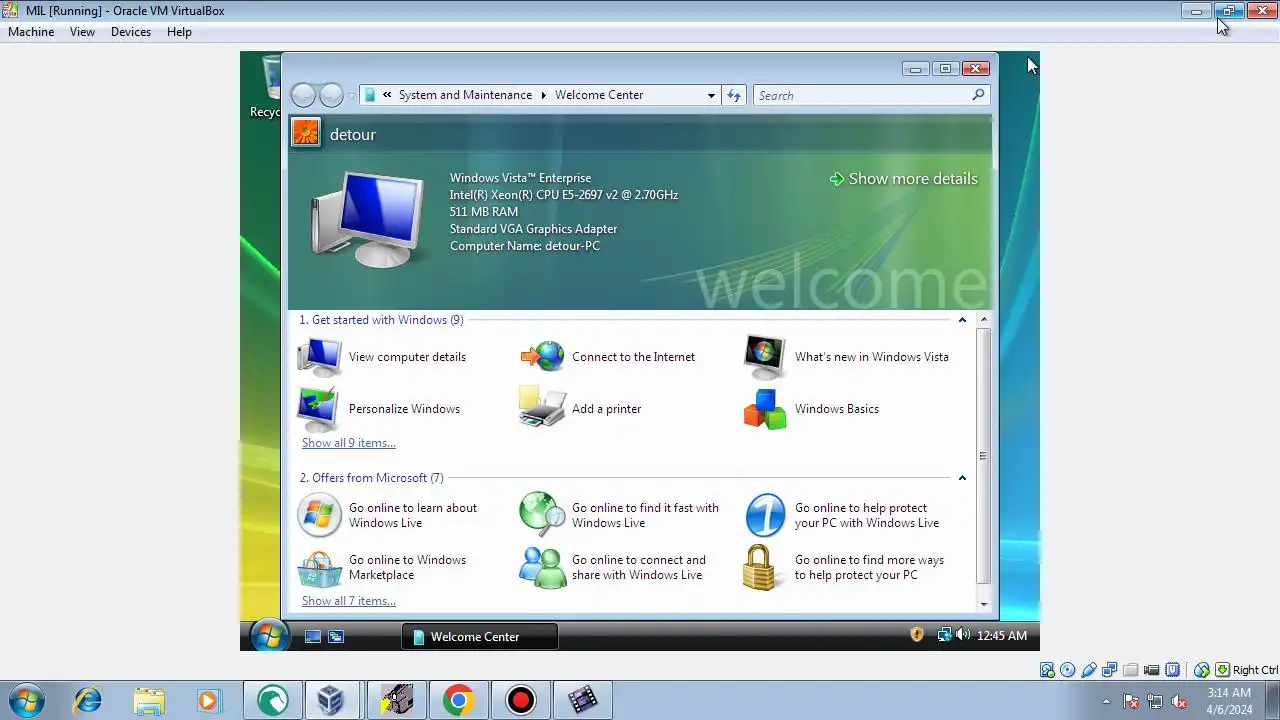Click Show Desktop quick launch icon in Vista
The width and height of the screenshot is (1280, 720).
point(313,636)
